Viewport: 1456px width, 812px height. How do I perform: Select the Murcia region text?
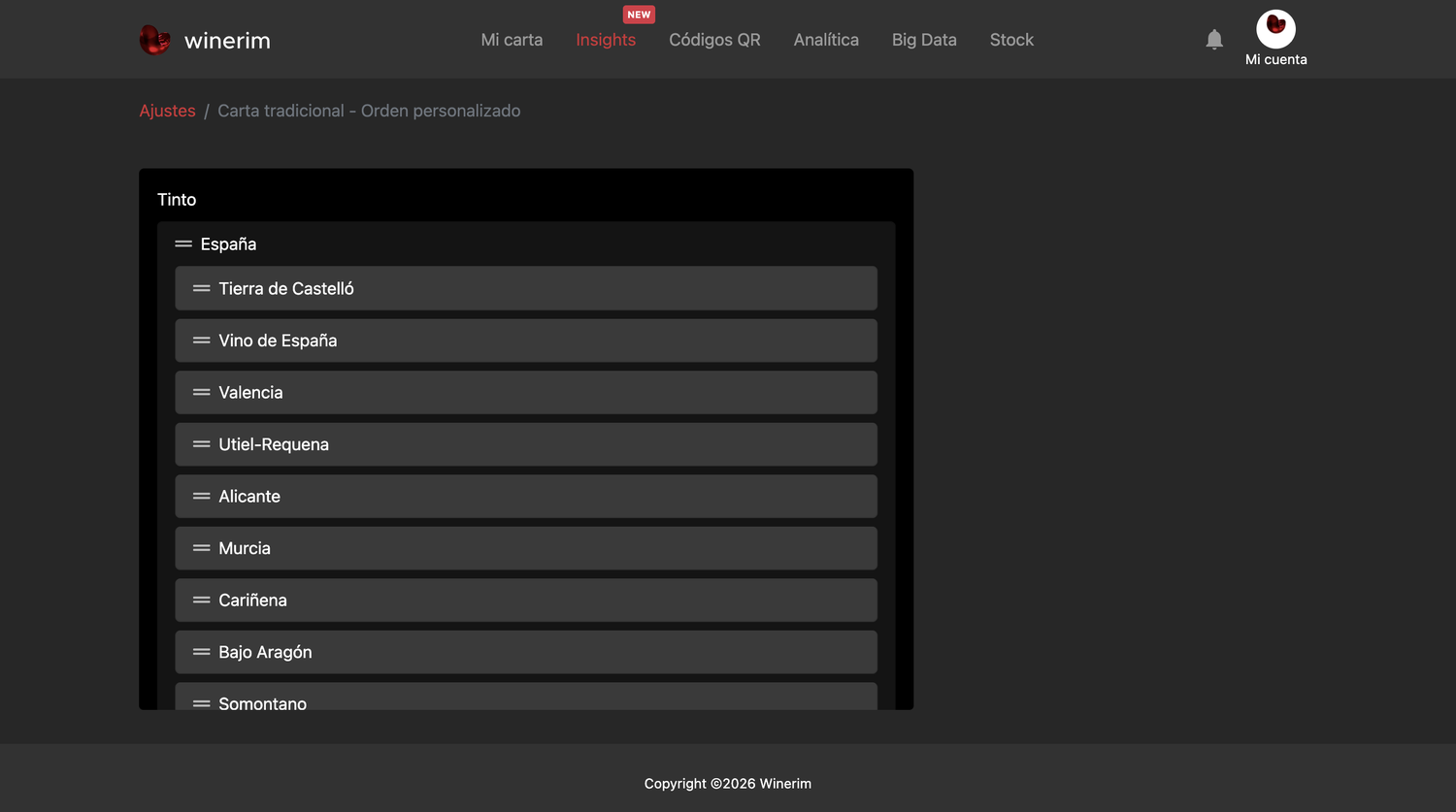pyautogui.click(x=245, y=548)
